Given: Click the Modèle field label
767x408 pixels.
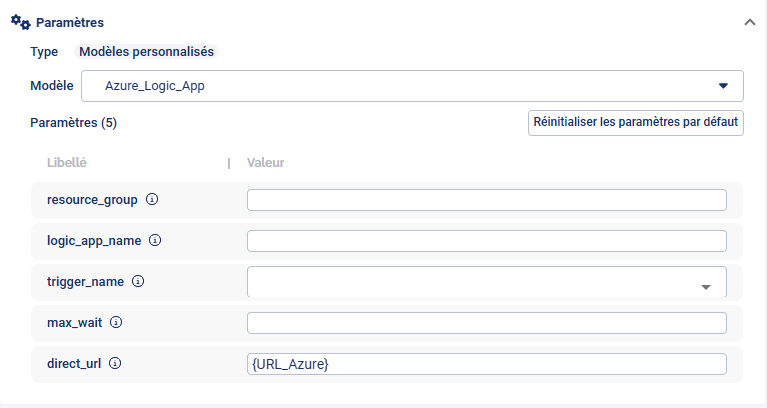Looking at the screenshot, I should point(52,86).
